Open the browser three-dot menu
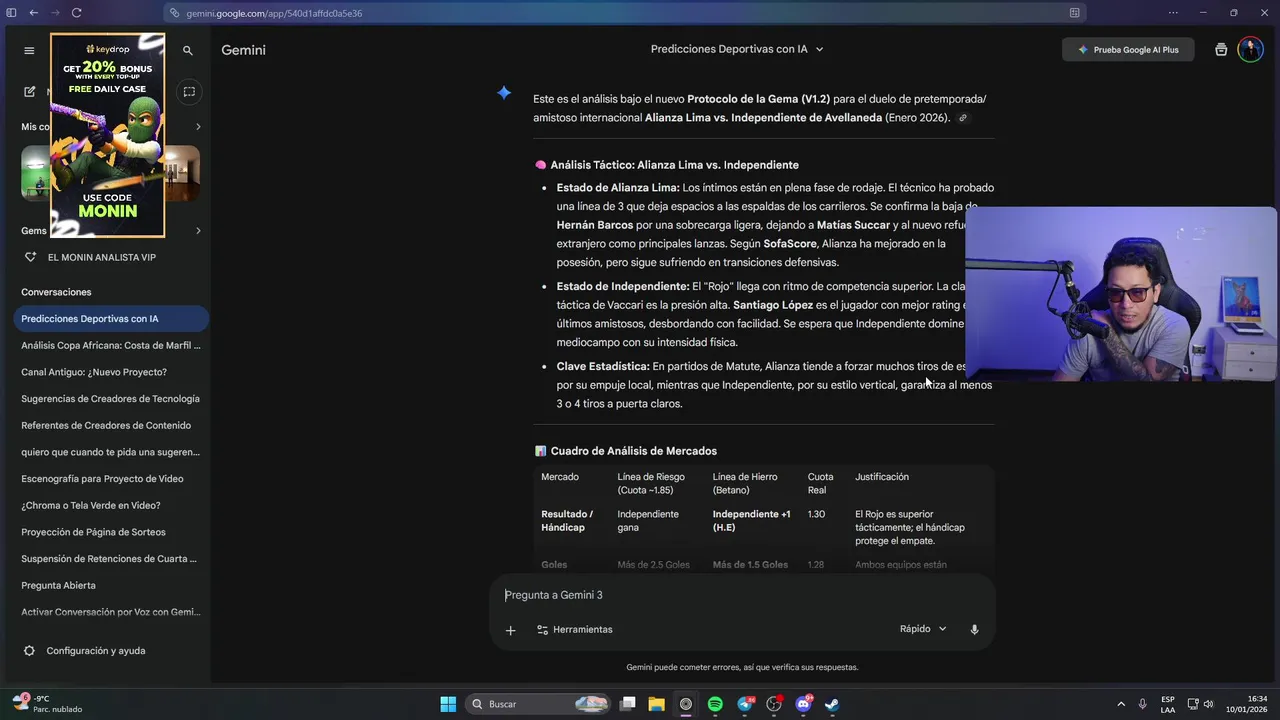The height and width of the screenshot is (720, 1280). point(1173,13)
